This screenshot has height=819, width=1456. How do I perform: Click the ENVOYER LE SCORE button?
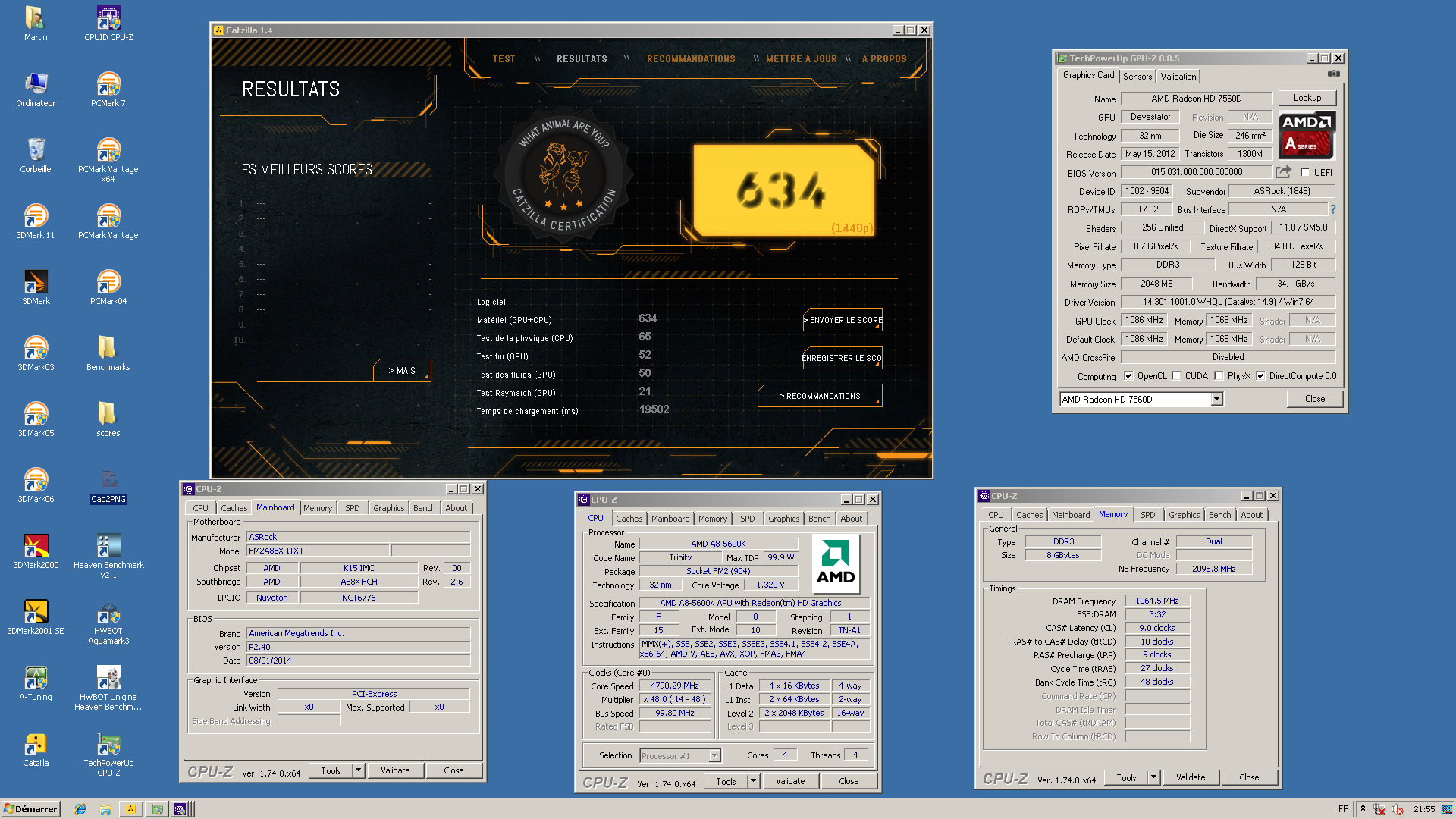pos(843,320)
